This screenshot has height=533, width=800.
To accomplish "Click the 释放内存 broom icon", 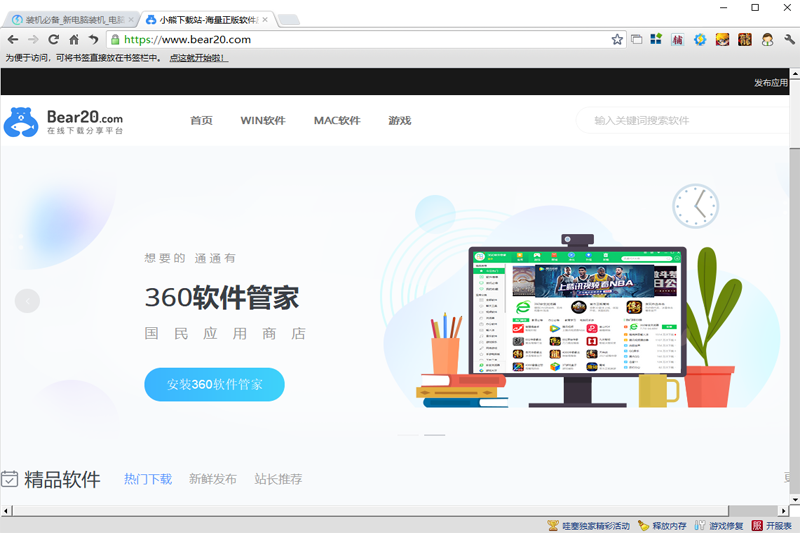I will pyautogui.click(x=643, y=525).
